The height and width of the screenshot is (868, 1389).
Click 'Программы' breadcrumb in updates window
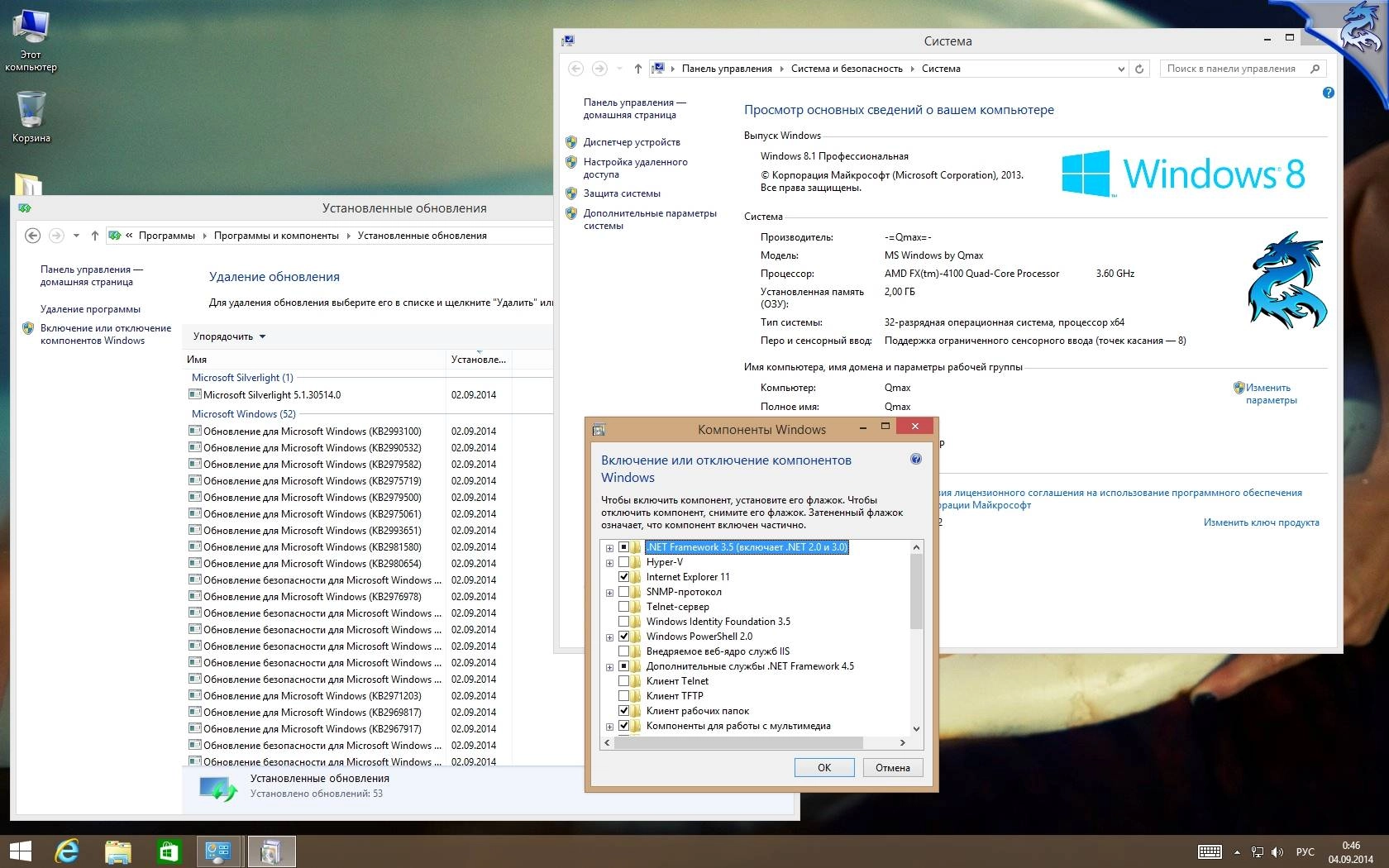point(167,236)
